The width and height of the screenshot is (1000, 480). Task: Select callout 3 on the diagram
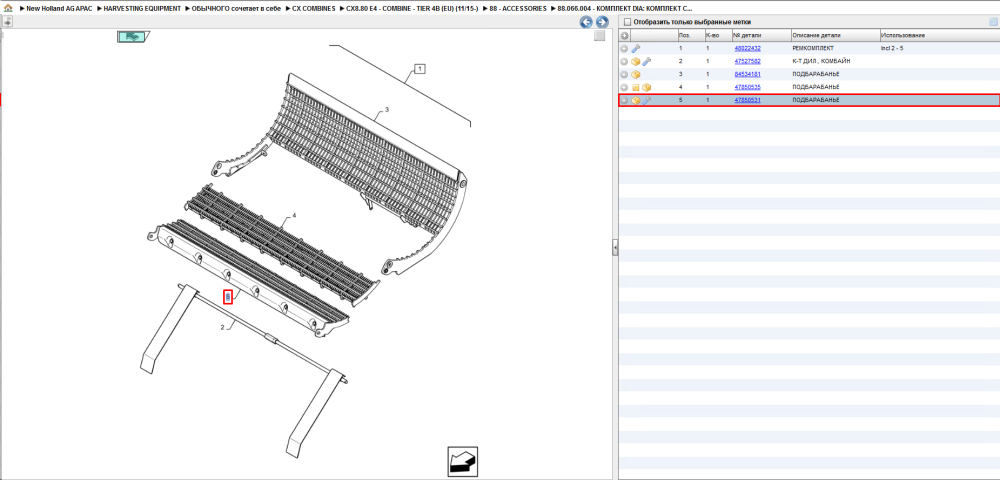386,110
